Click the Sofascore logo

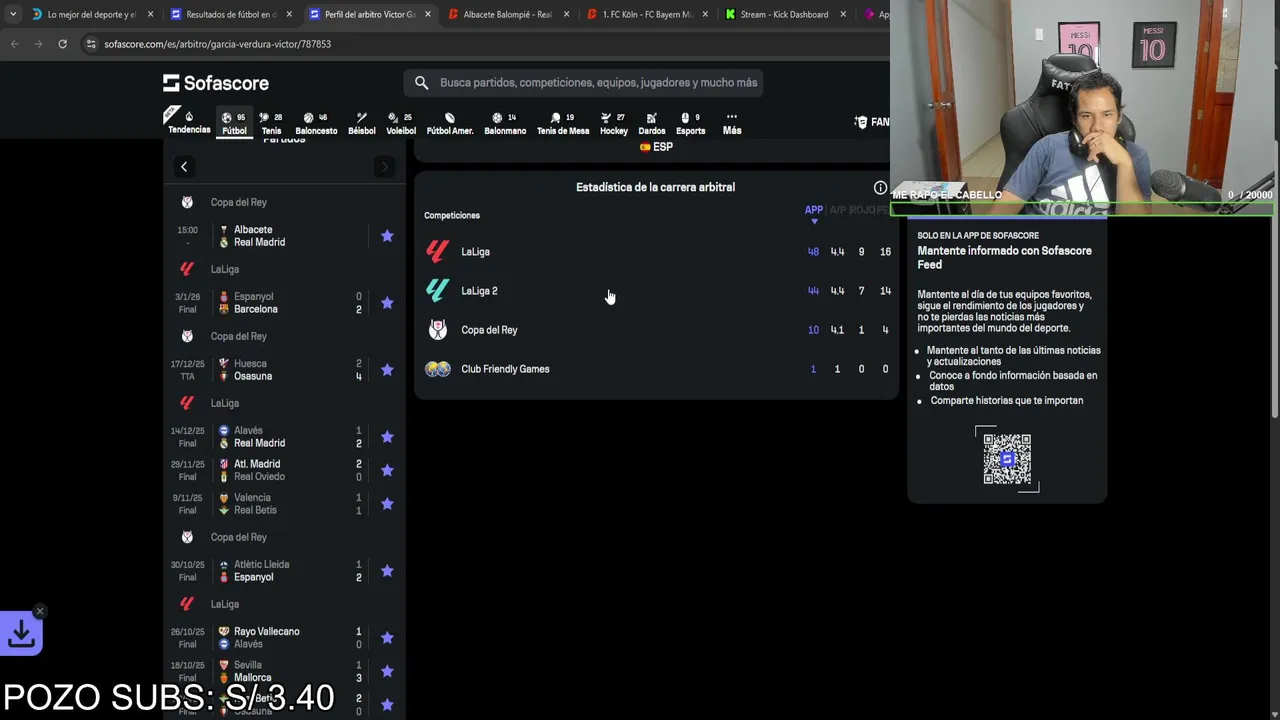point(216,83)
